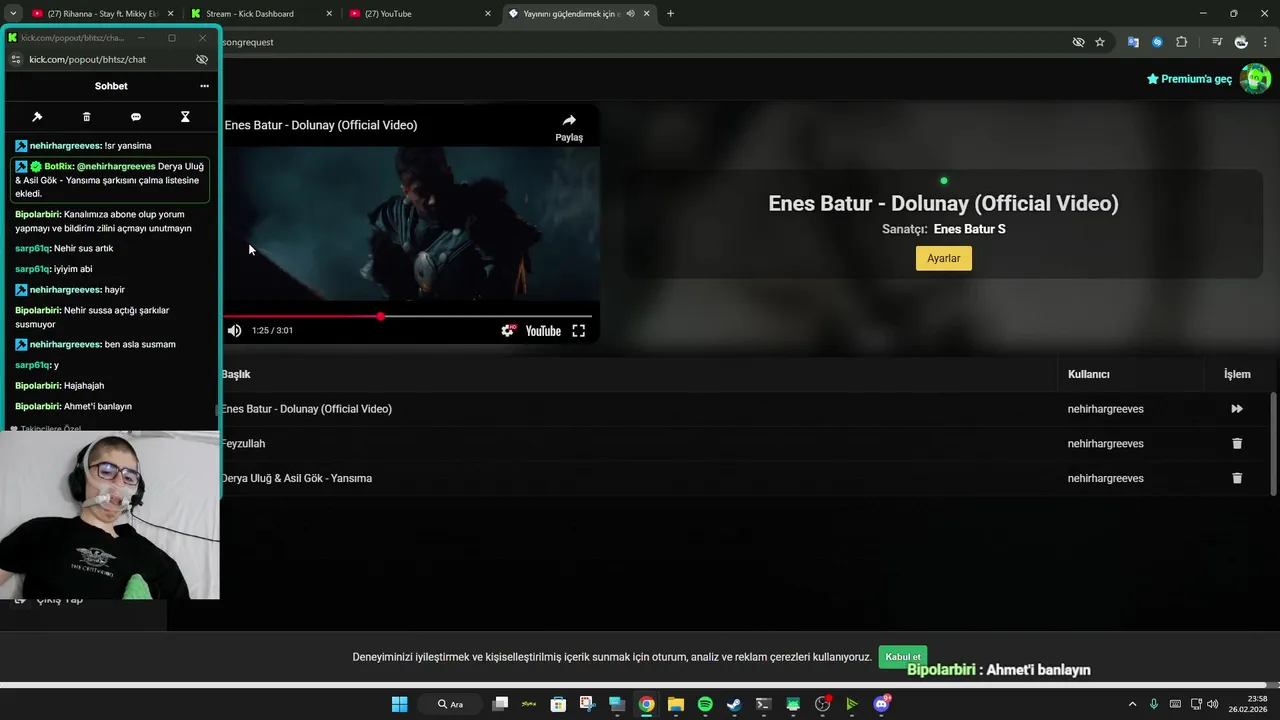Viewport: 1280px width, 720px height.
Task: Show hidden system tray icons
Action: (x=1132, y=704)
